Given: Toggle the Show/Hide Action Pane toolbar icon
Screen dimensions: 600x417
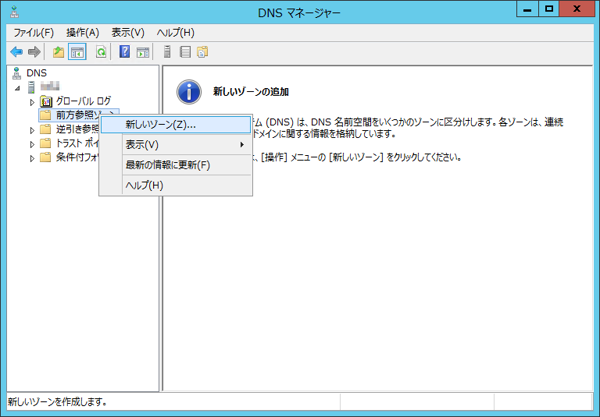Looking at the screenshot, I should click(143, 52).
